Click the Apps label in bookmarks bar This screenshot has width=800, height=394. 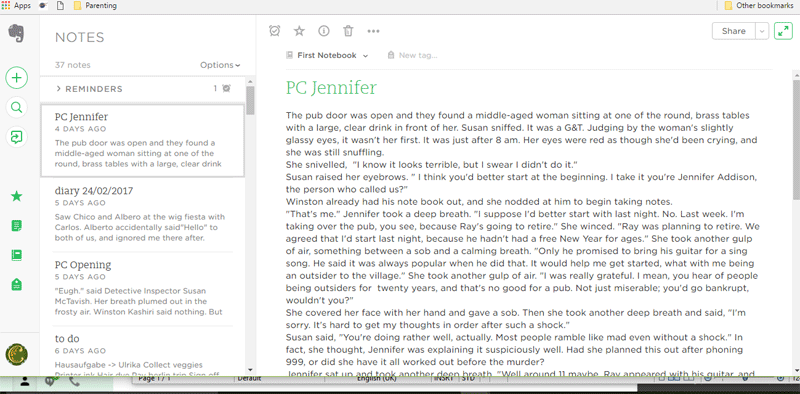[22, 6]
